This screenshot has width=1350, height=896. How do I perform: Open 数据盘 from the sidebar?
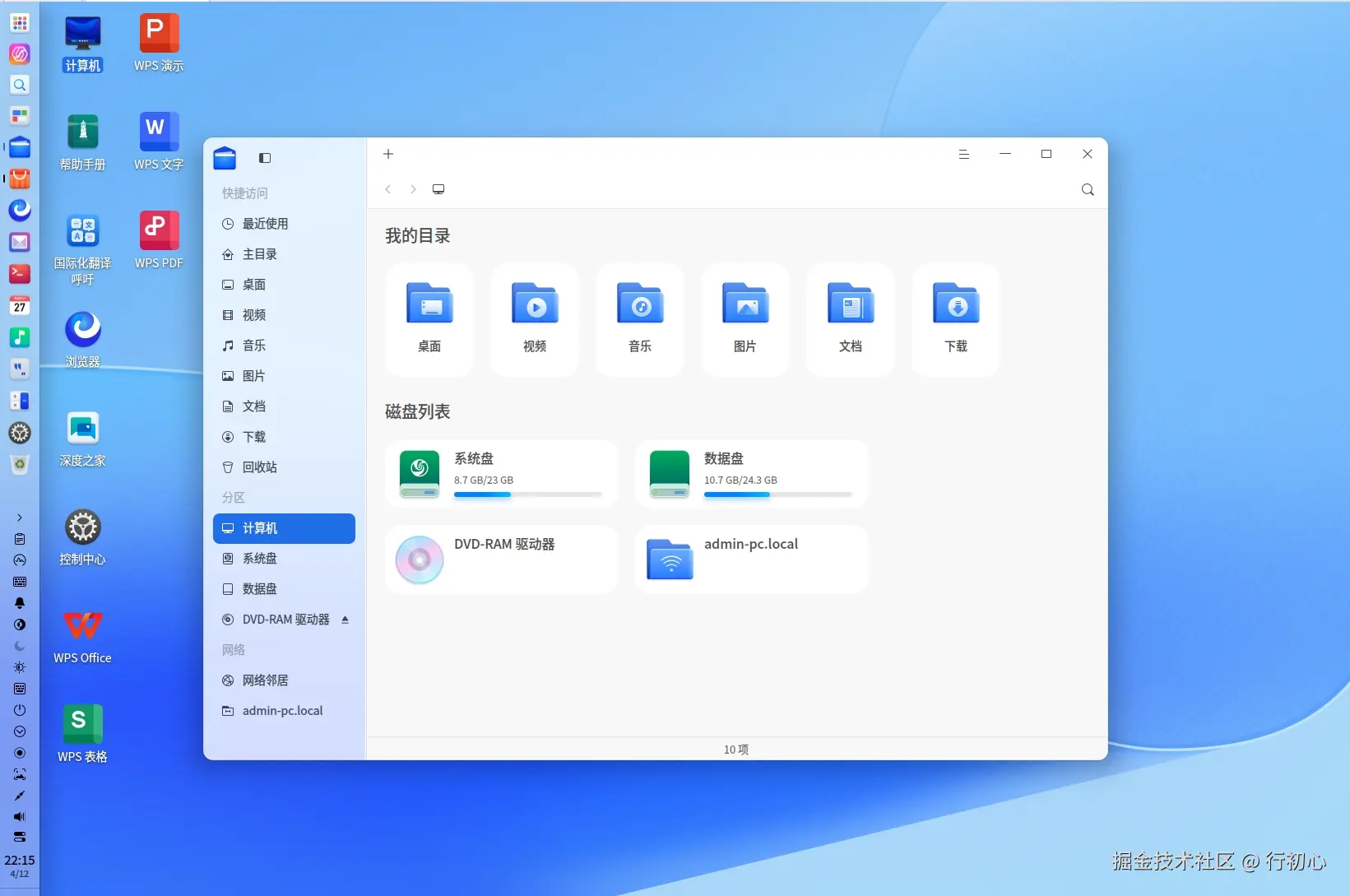point(284,589)
